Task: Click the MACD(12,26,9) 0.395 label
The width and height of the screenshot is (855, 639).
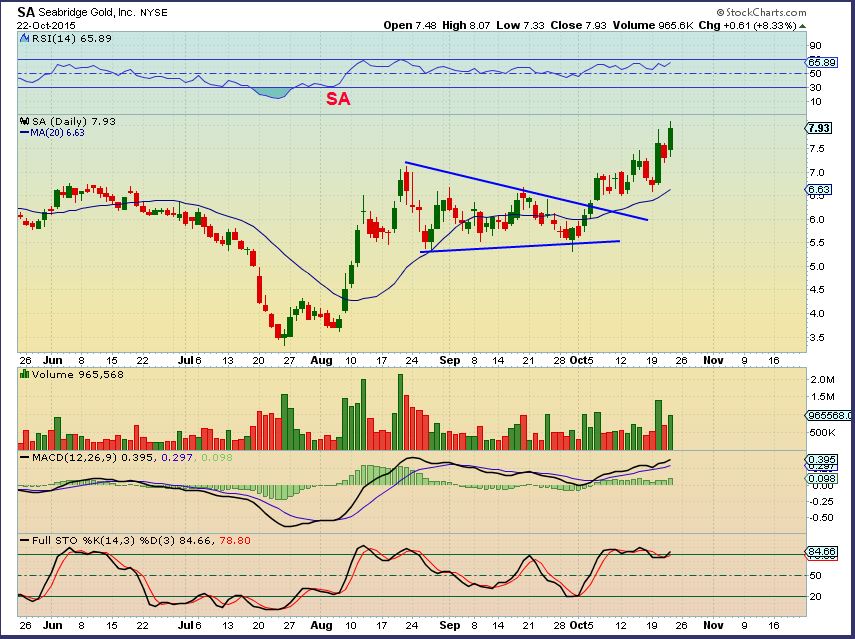Action: (94, 457)
